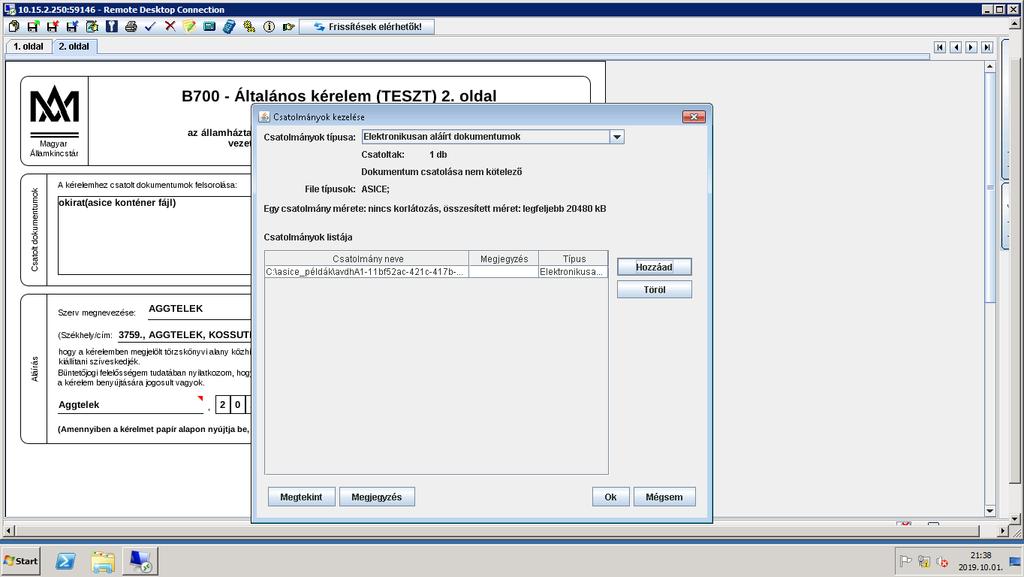Click the speaker tray icon with red X

pos(942,561)
